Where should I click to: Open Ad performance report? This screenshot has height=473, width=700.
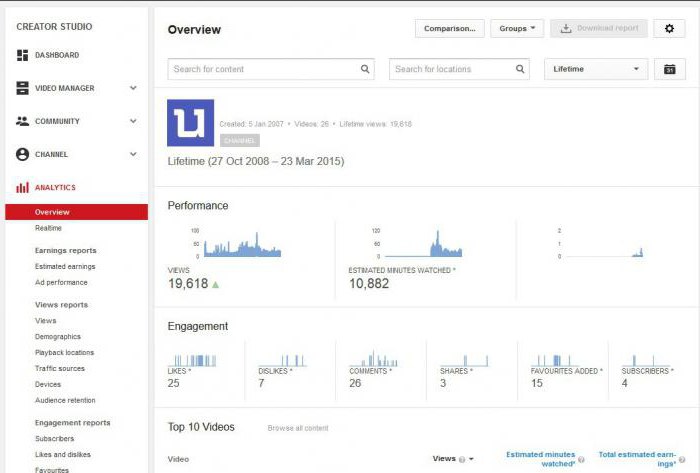[x=61, y=282]
